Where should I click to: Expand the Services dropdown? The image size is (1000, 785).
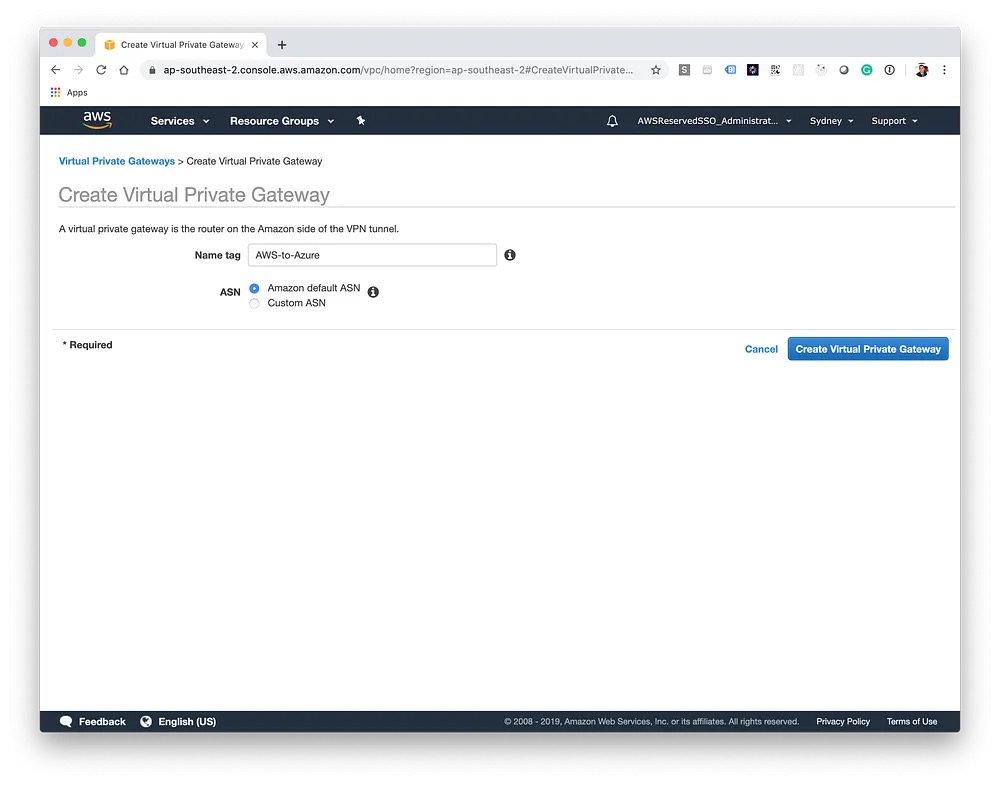coord(180,121)
